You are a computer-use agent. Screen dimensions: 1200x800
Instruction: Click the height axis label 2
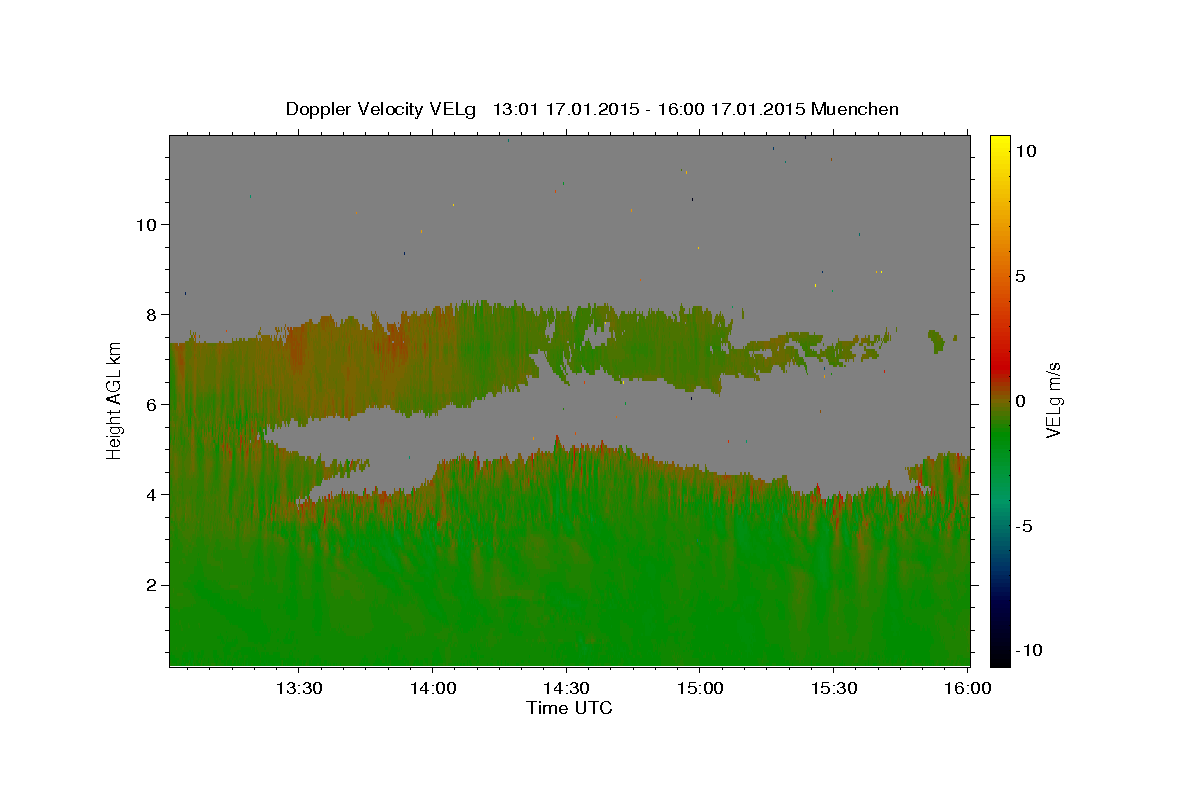point(152,584)
